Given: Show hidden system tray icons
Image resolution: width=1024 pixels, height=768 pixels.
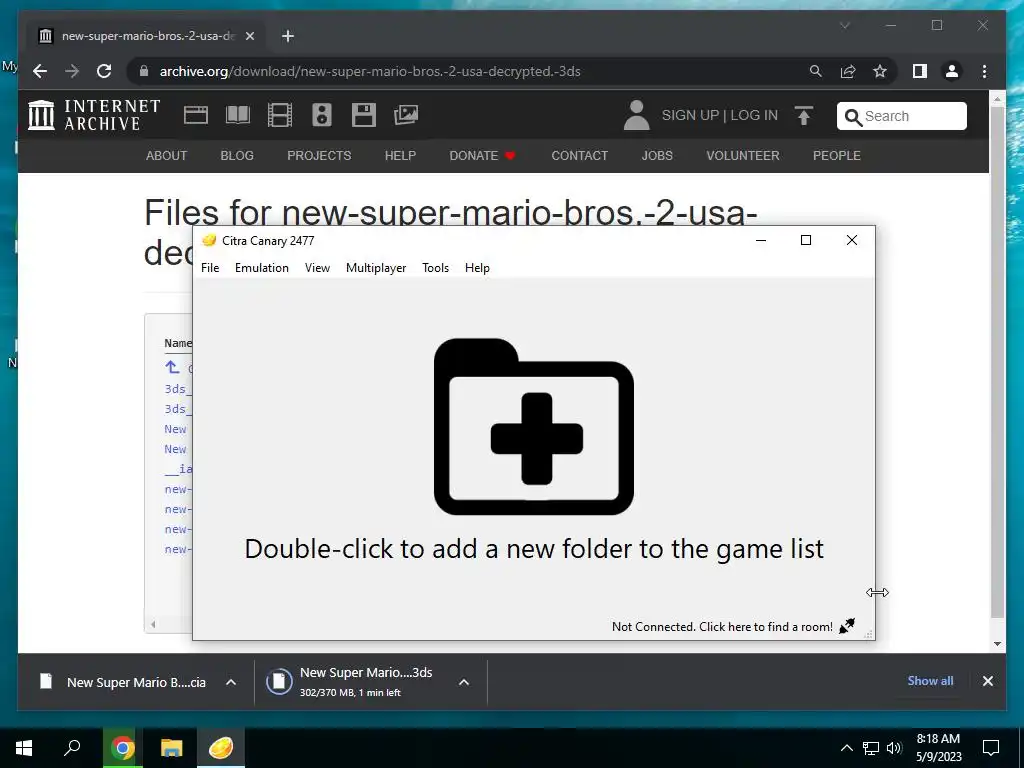Looking at the screenshot, I should [846, 748].
